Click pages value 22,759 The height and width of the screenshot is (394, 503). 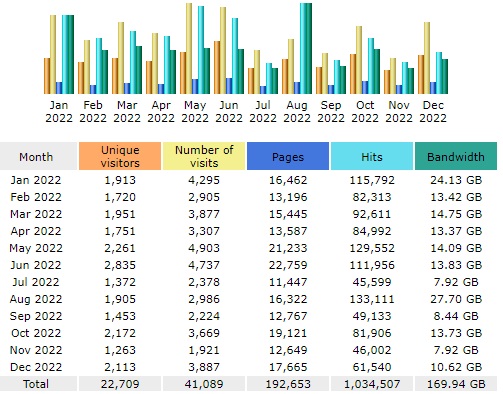click(x=288, y=265)
